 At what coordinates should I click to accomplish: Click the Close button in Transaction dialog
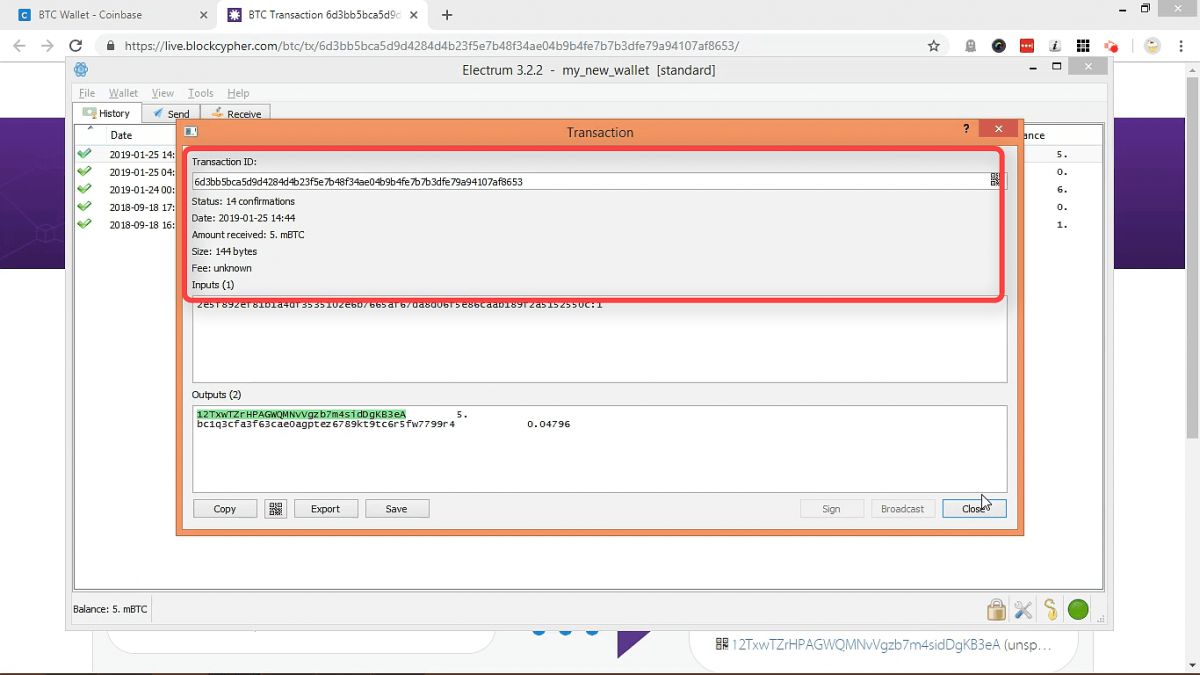tap(974, 509)
